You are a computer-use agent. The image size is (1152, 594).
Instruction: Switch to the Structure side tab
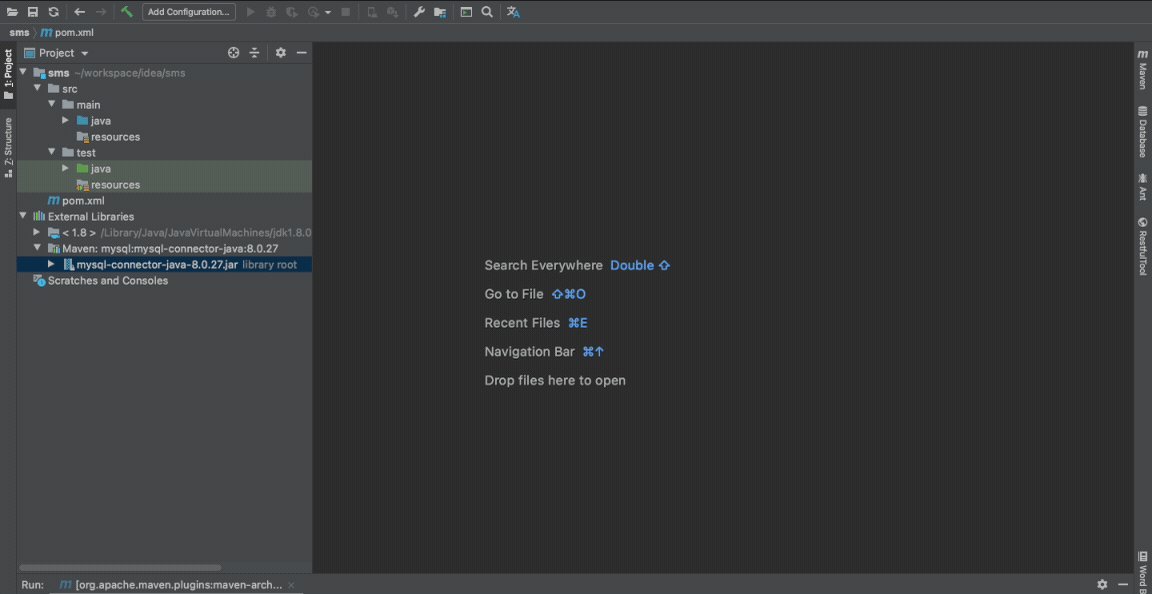[8, 146]
